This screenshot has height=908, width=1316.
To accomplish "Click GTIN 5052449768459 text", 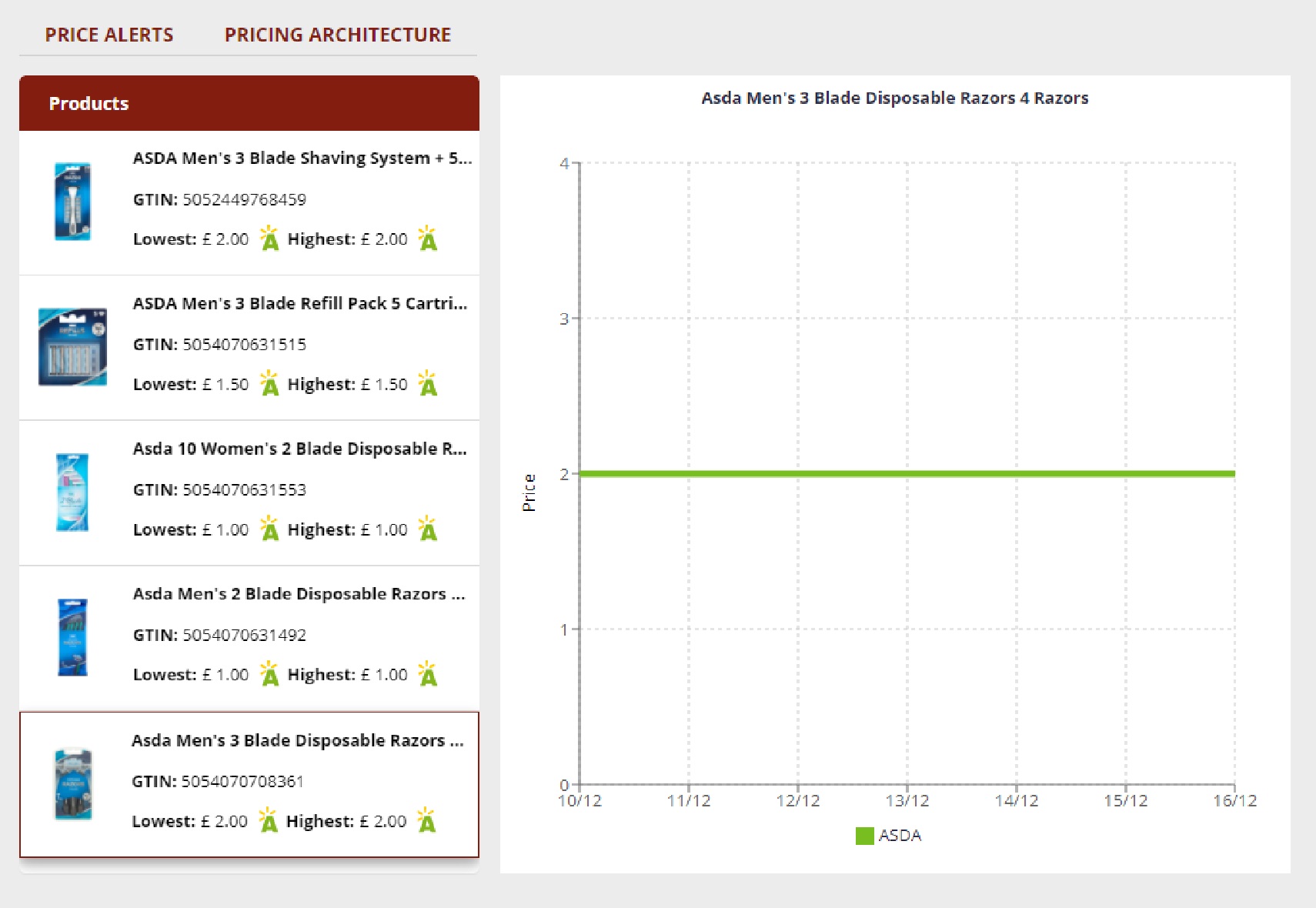I will pyautogui.click(x=219, y=199).
